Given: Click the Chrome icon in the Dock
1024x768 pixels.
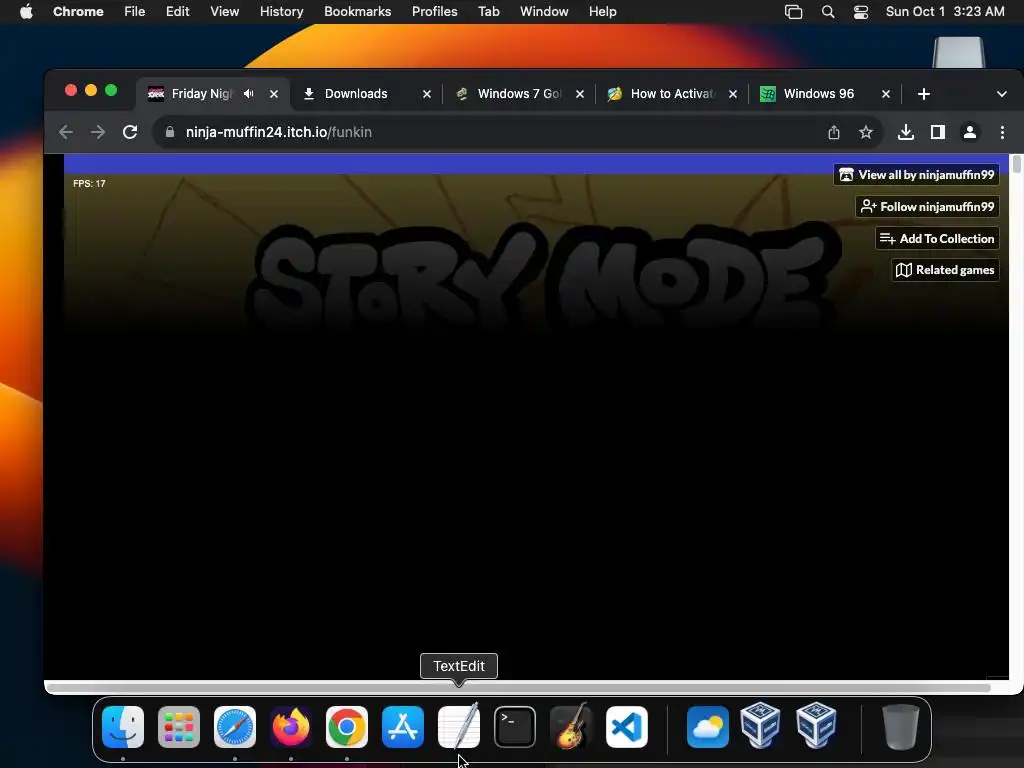Looking at the screenshot, I should click(x=347, y=727).
